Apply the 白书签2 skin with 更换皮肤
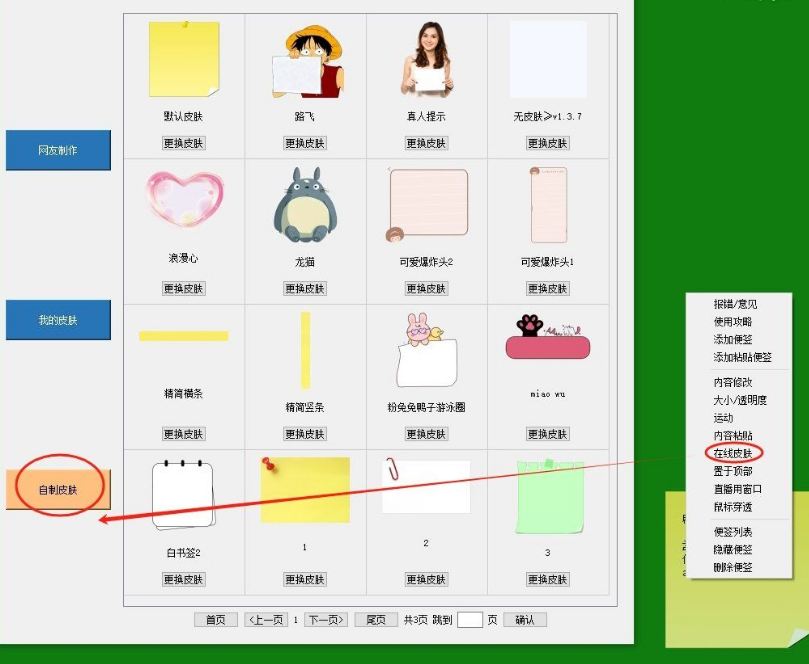This screenshot has width=809, height=664. click(184, 580)
